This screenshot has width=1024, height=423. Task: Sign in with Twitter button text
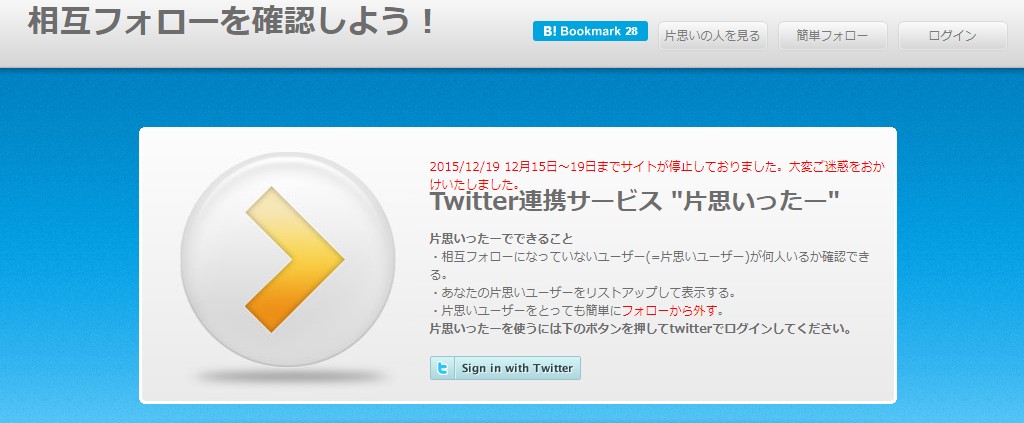click(517, 368)
